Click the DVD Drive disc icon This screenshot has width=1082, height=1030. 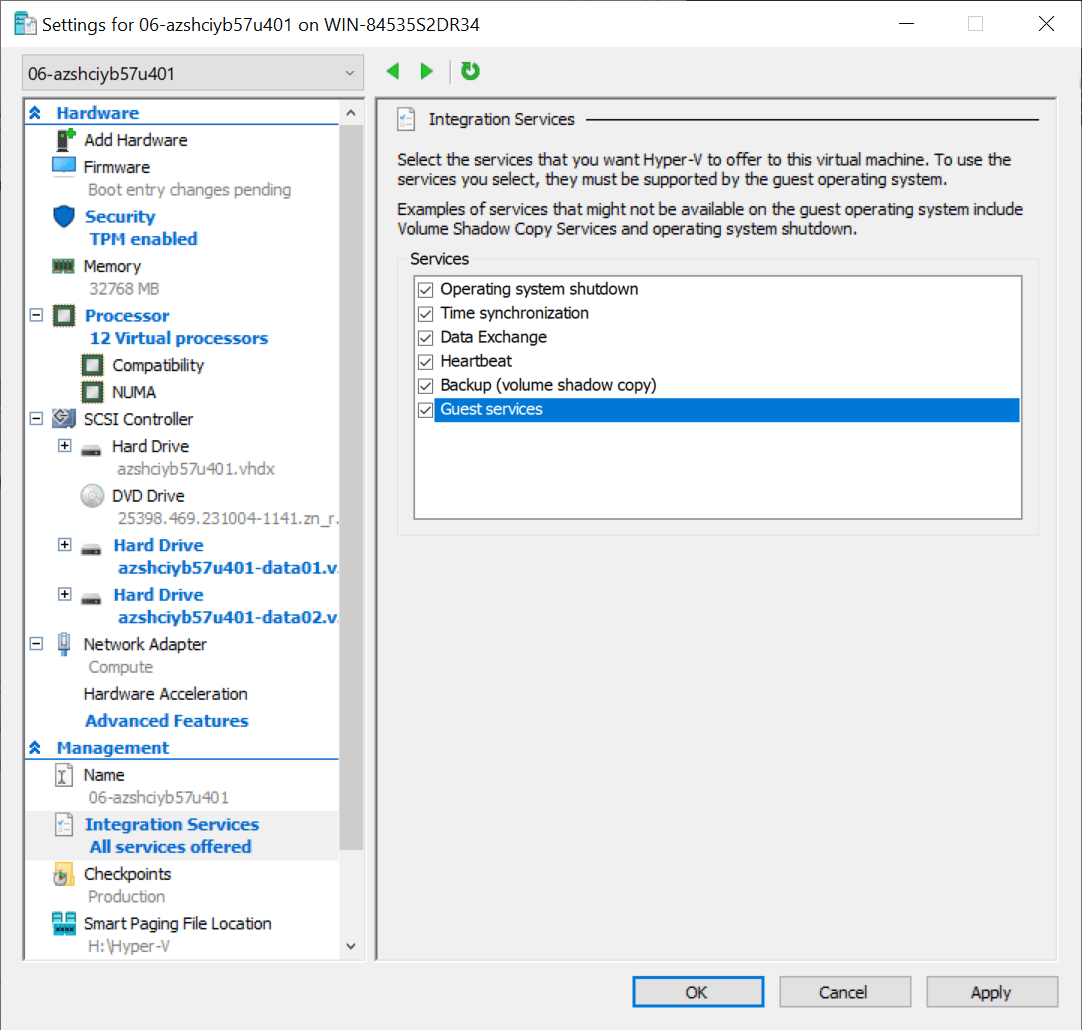(92, 496)
